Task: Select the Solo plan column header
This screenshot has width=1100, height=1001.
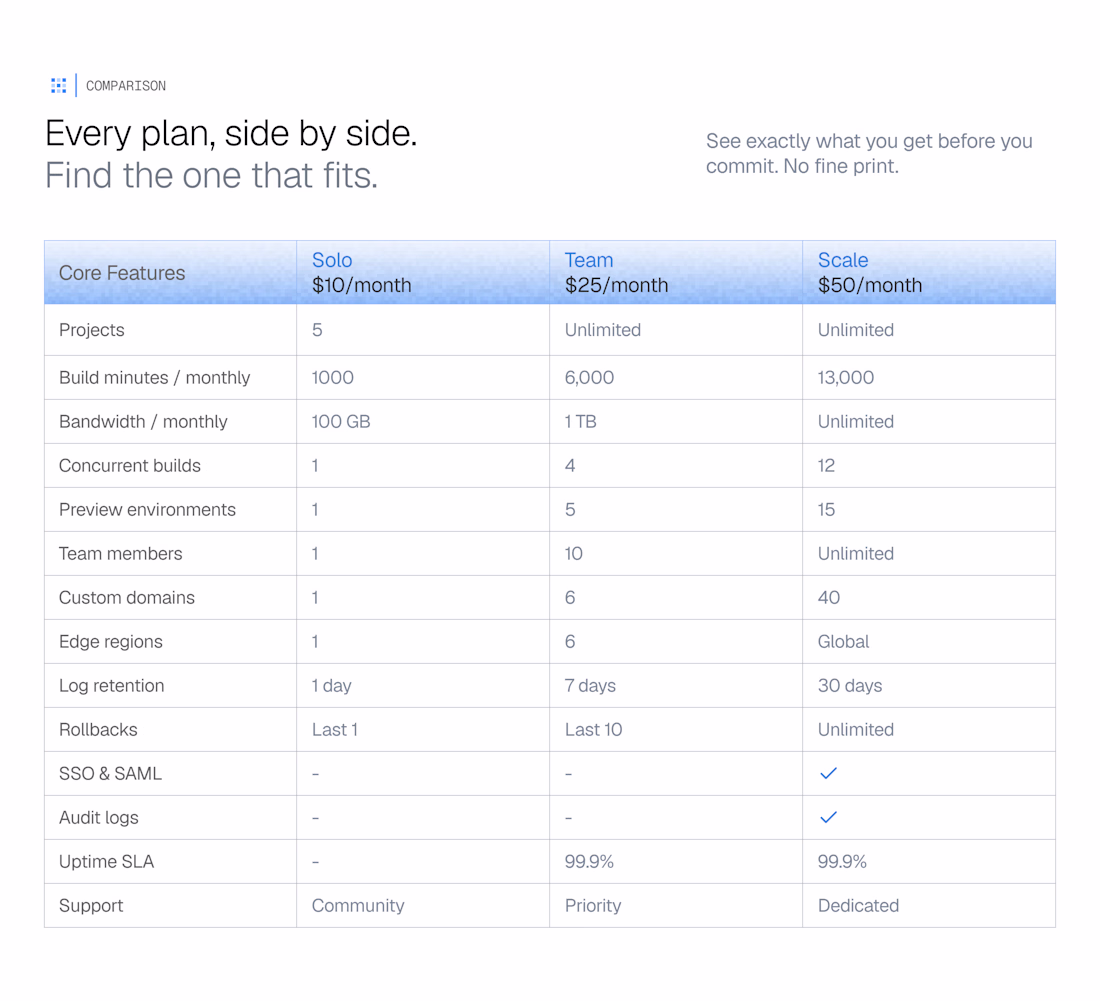Action: (423, 272)
